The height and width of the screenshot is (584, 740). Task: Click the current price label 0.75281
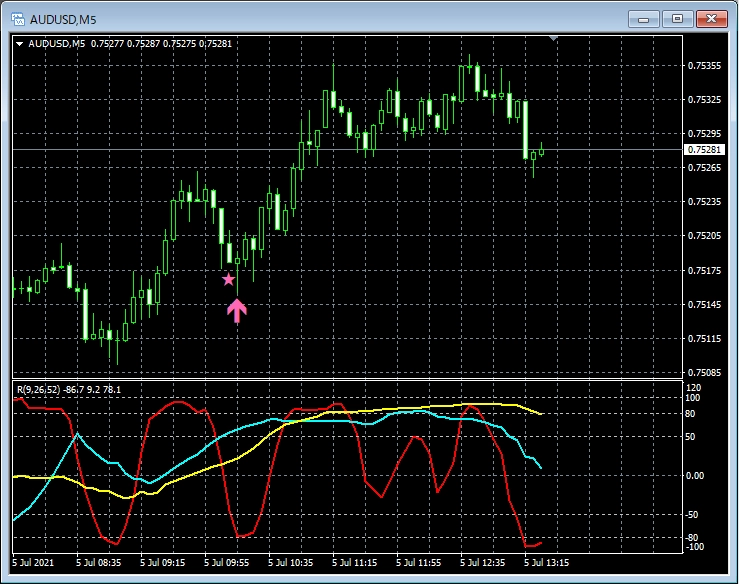click(x=704, y=150)
